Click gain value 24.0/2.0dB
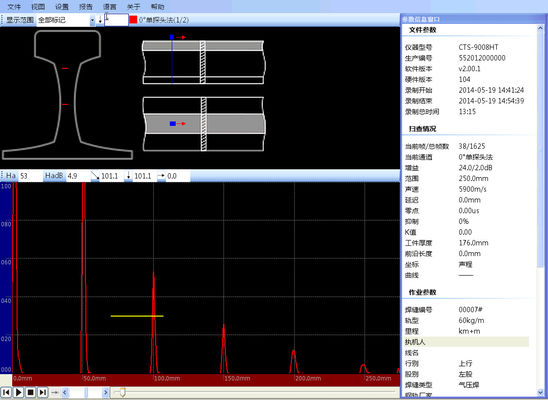 pyautogui.click(x=475, y=168)
